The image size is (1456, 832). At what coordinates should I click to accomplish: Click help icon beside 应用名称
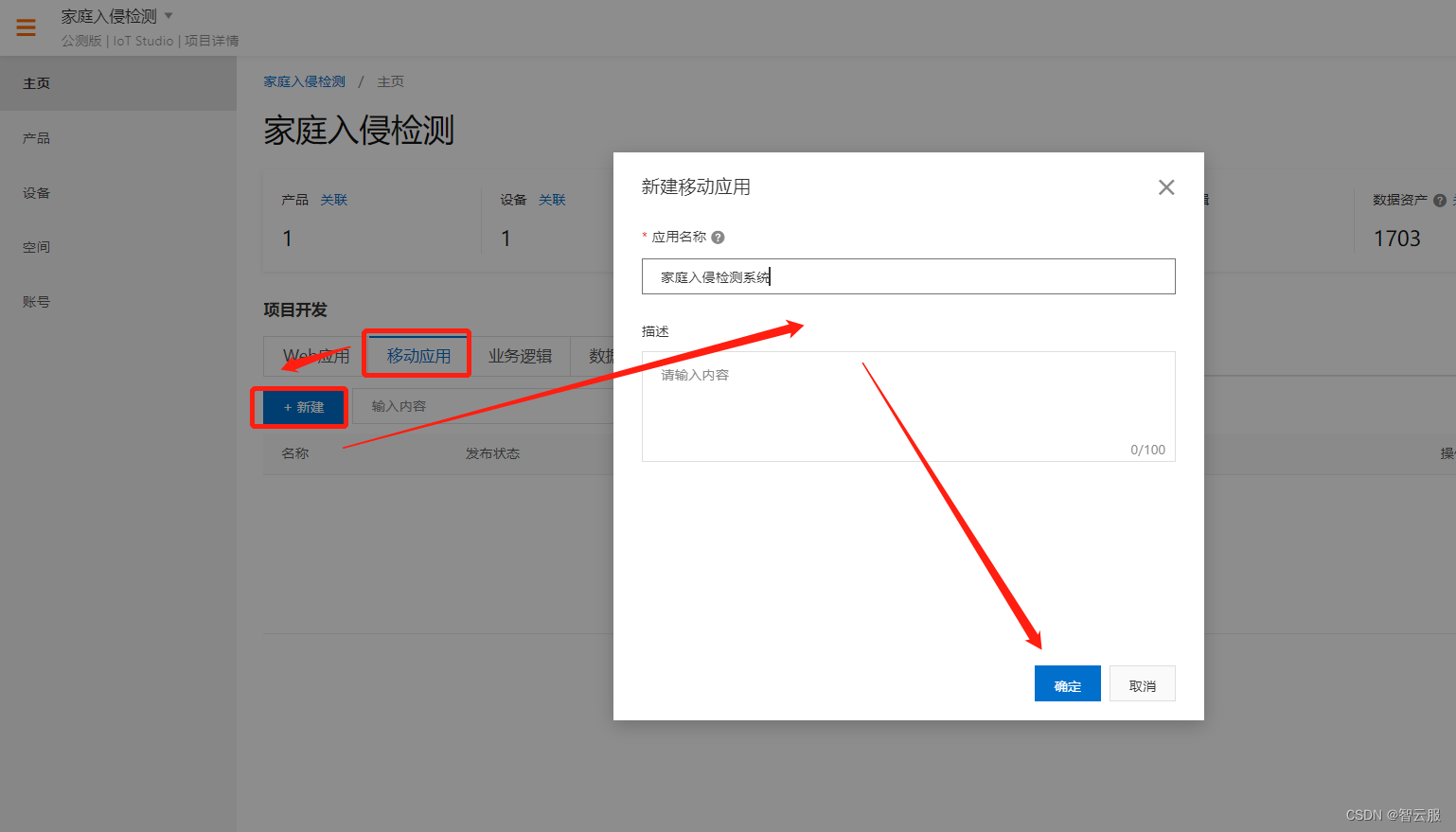[718, 238]
